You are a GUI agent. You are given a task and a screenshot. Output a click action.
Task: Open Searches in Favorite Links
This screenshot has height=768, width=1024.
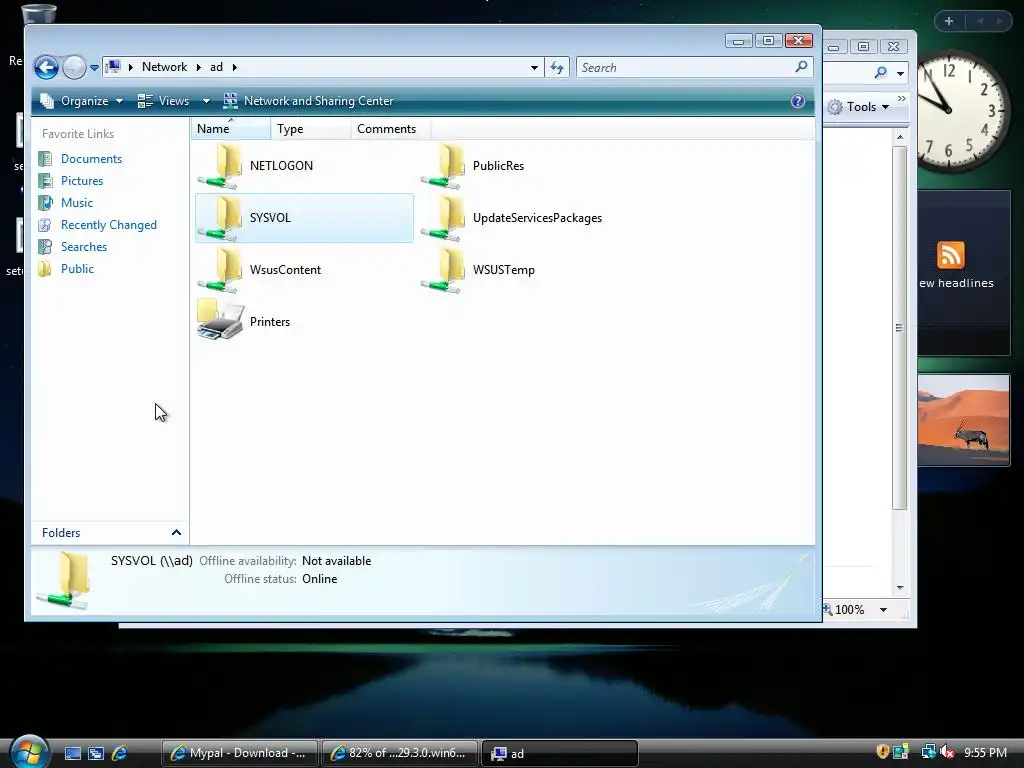tap(84, 247)
